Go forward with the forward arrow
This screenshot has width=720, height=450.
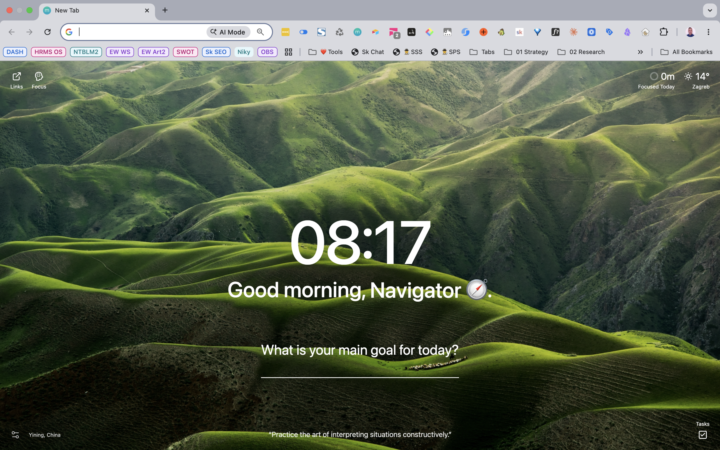(29, 32)
